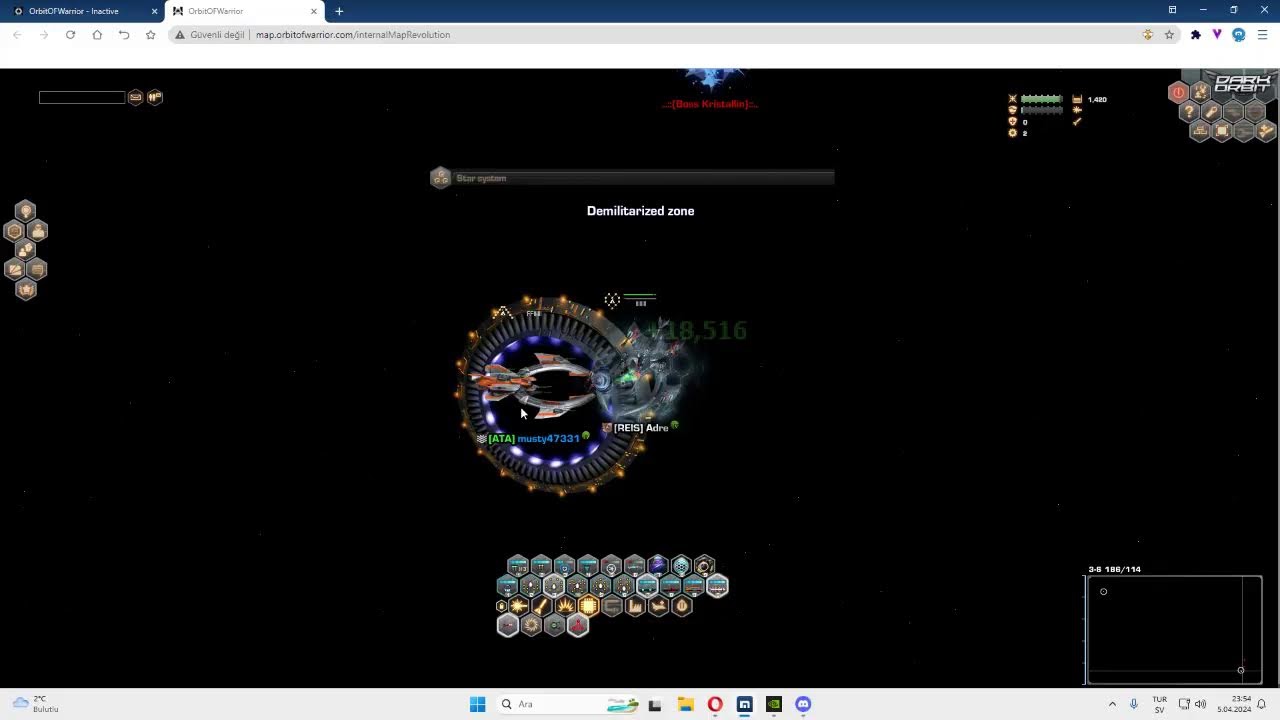Open the wrench settings hexagon

coord(1211,112)
